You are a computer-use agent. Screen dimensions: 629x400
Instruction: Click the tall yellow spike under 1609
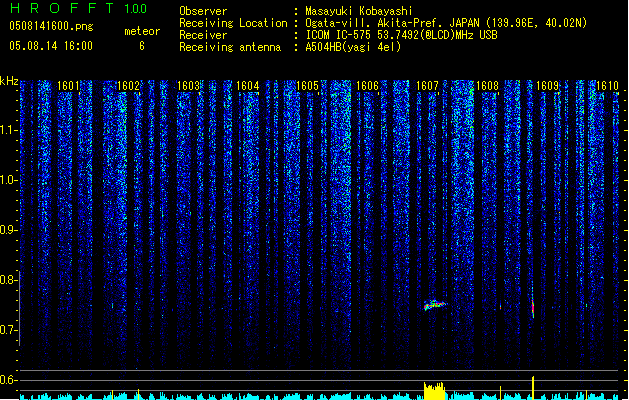click(533, 388)
